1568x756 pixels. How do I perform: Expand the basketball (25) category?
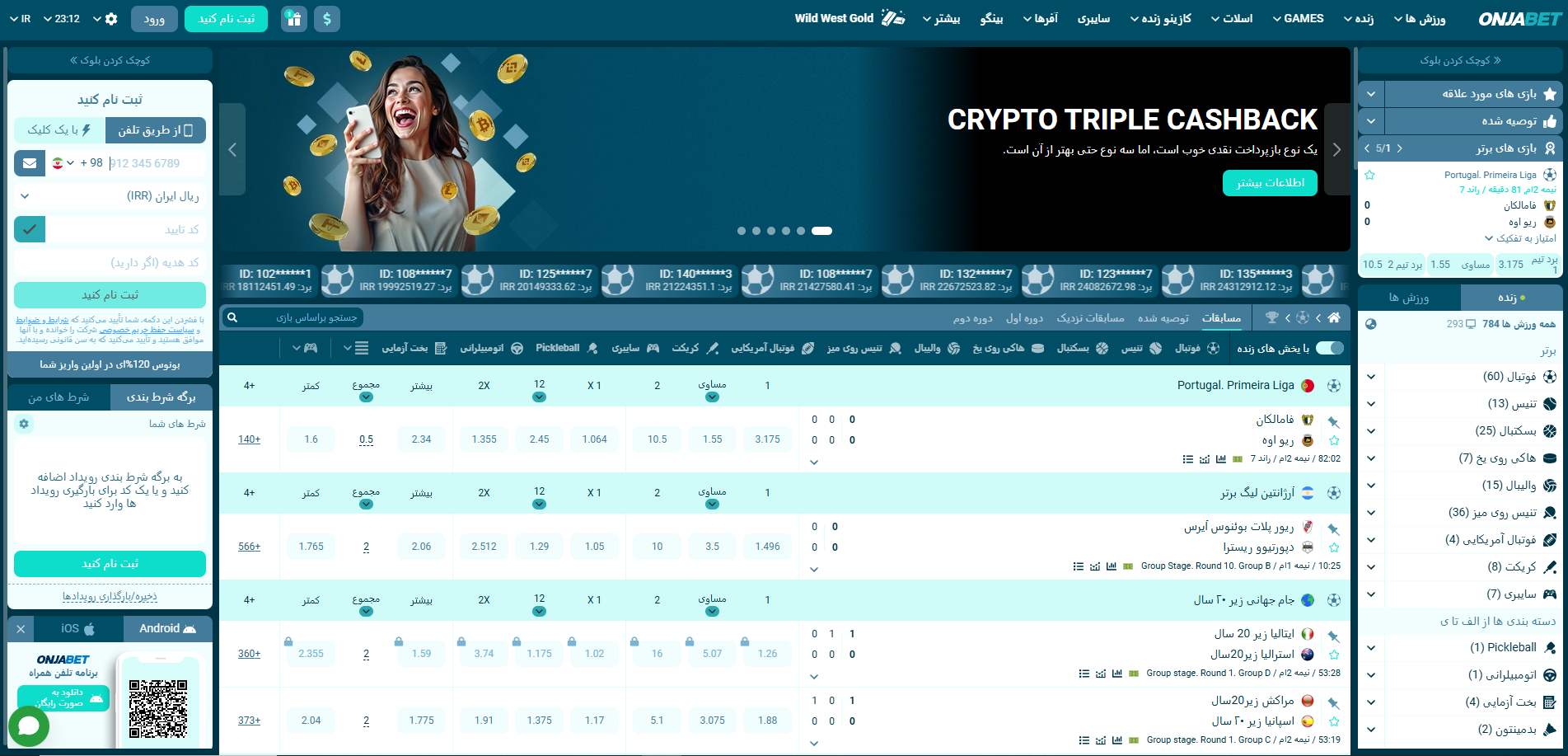[1371, 431]
